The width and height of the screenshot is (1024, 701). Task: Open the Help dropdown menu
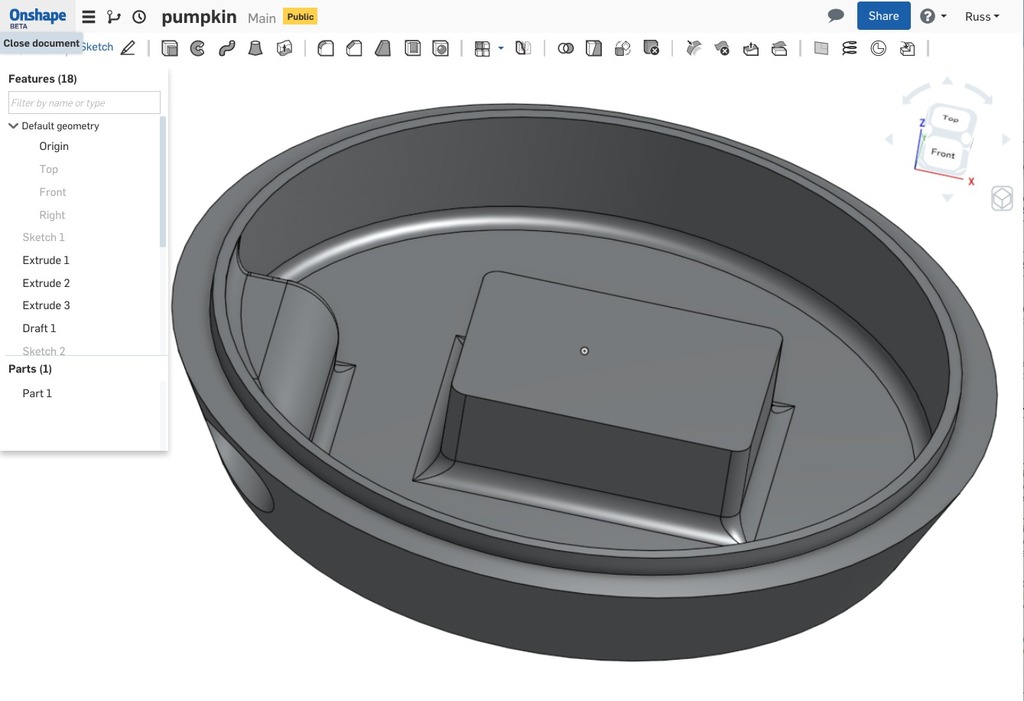point(933,16)
